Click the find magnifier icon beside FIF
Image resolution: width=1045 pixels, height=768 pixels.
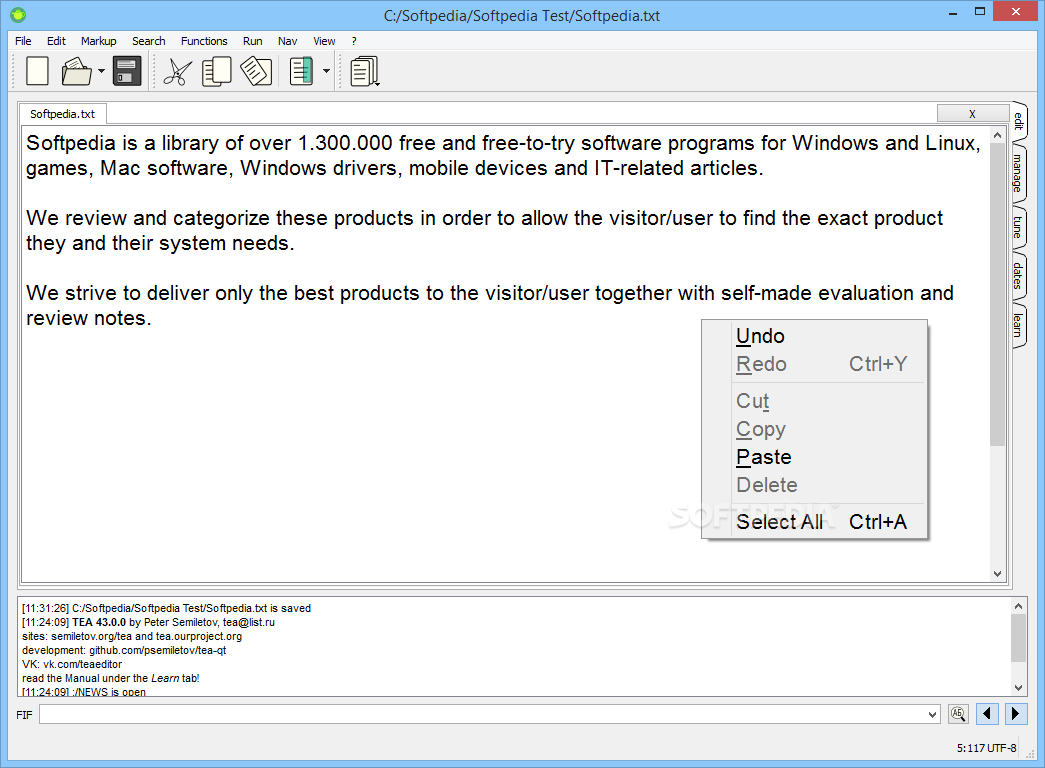point(958,714)
